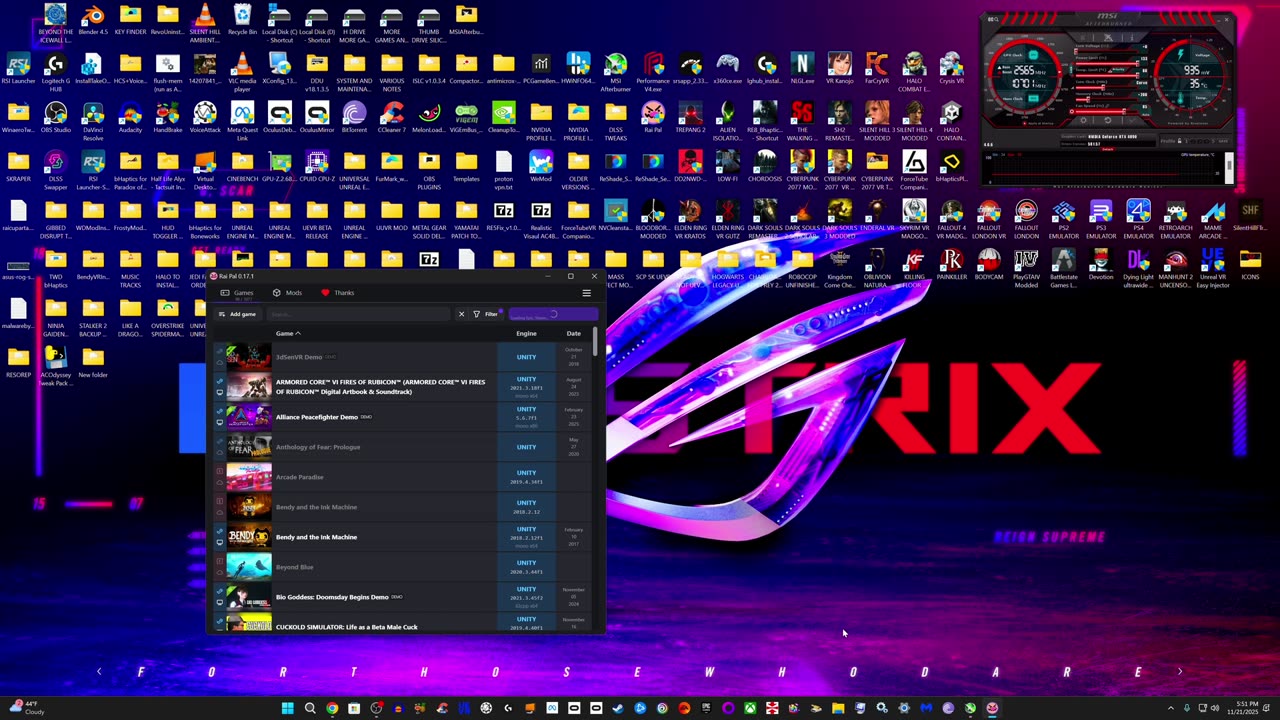The height and width of the screenshot is (720, 1280).
Task: Focus the Rai Pal game search field
Action: (360, 314)
